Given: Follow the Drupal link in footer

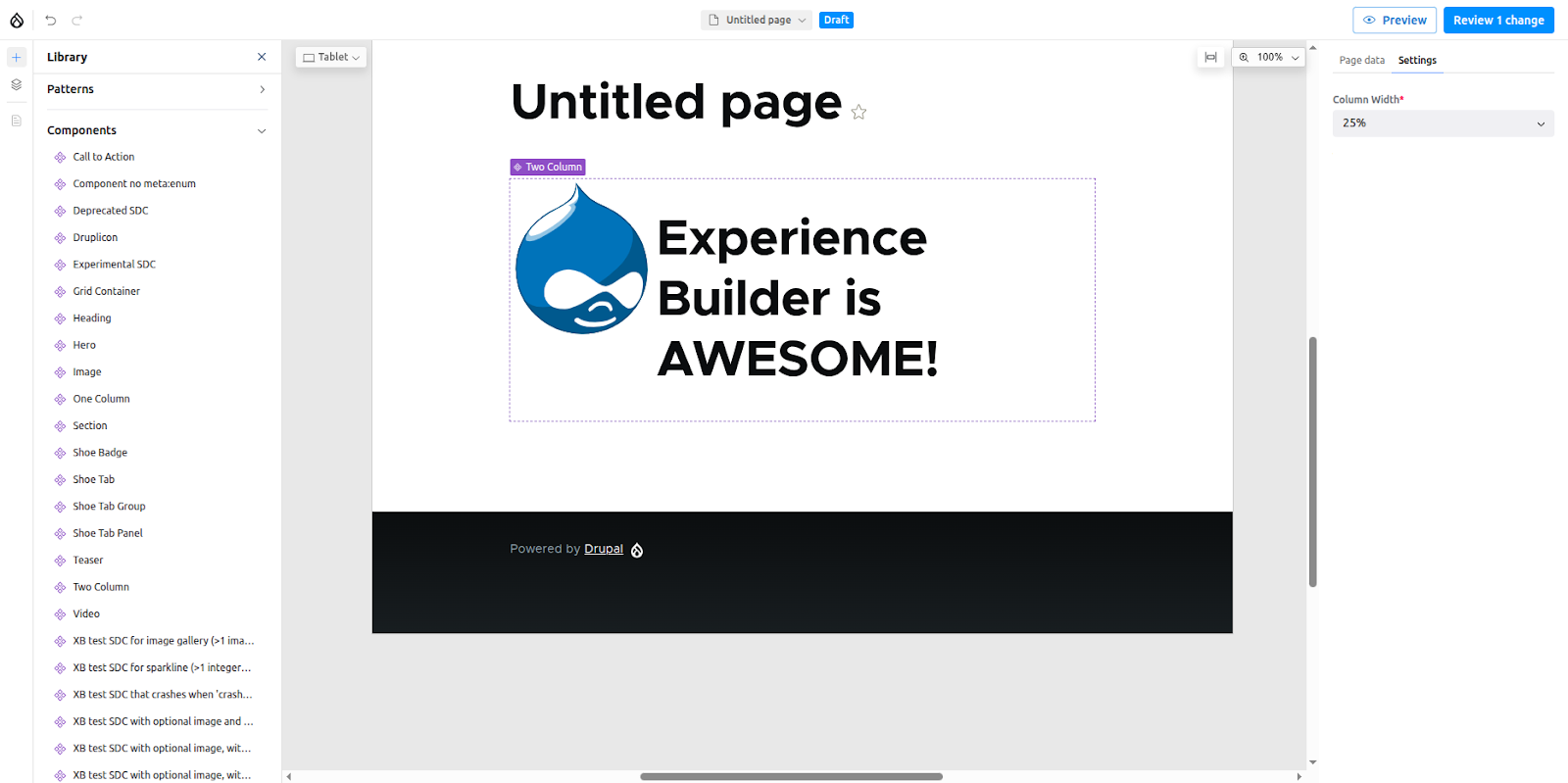Looking at the screenshot, I should [604, 549].
